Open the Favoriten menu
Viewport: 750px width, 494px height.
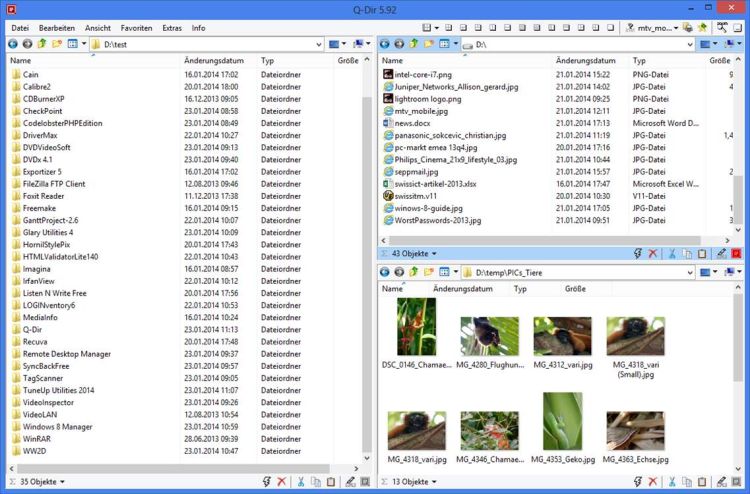(136, 28)
